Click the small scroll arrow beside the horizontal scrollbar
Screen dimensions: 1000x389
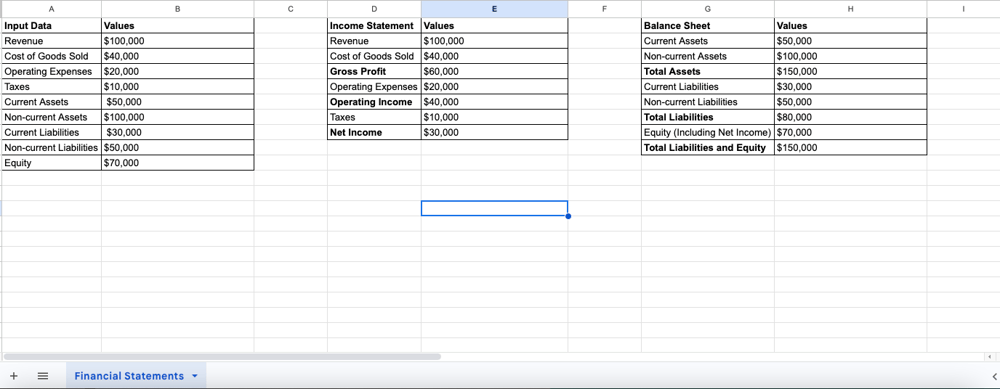coord(989,356)
